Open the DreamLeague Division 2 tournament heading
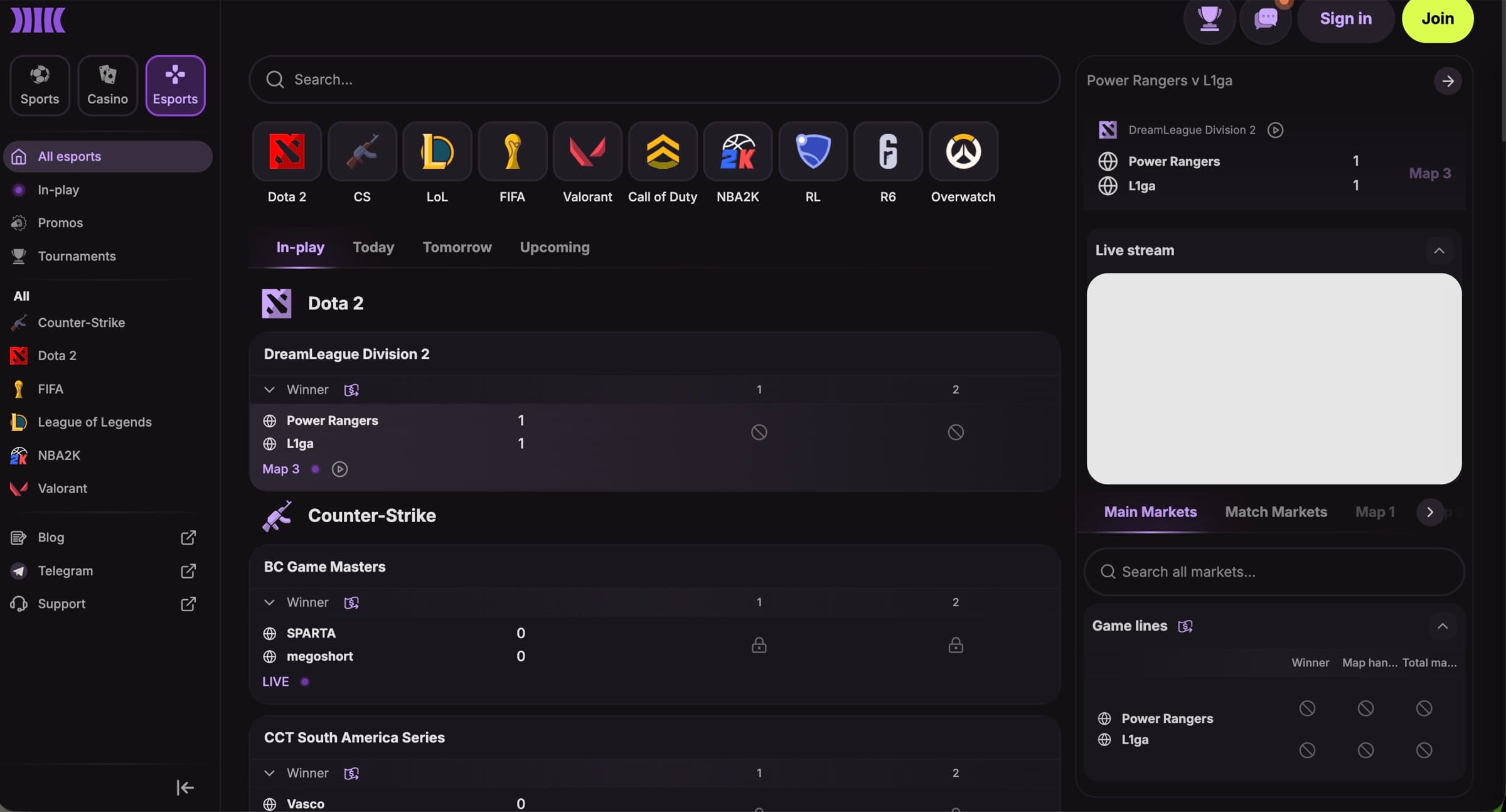 (x=346, y=354)
